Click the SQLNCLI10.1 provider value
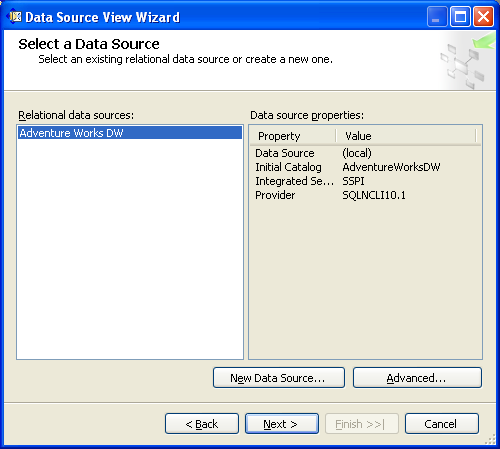The width and height of the screenshot is (500, 449). tap(374, 195)
